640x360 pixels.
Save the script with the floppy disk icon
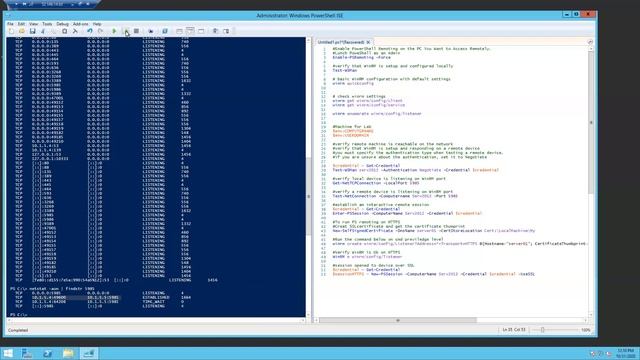[32, 31]
